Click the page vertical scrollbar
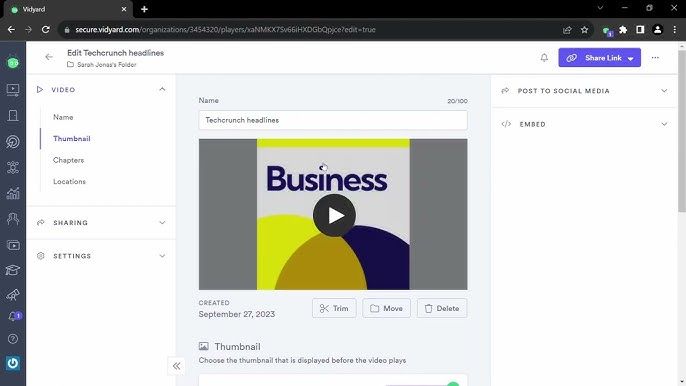The height and width of the screenshot is (386, 686). [682, 131]
